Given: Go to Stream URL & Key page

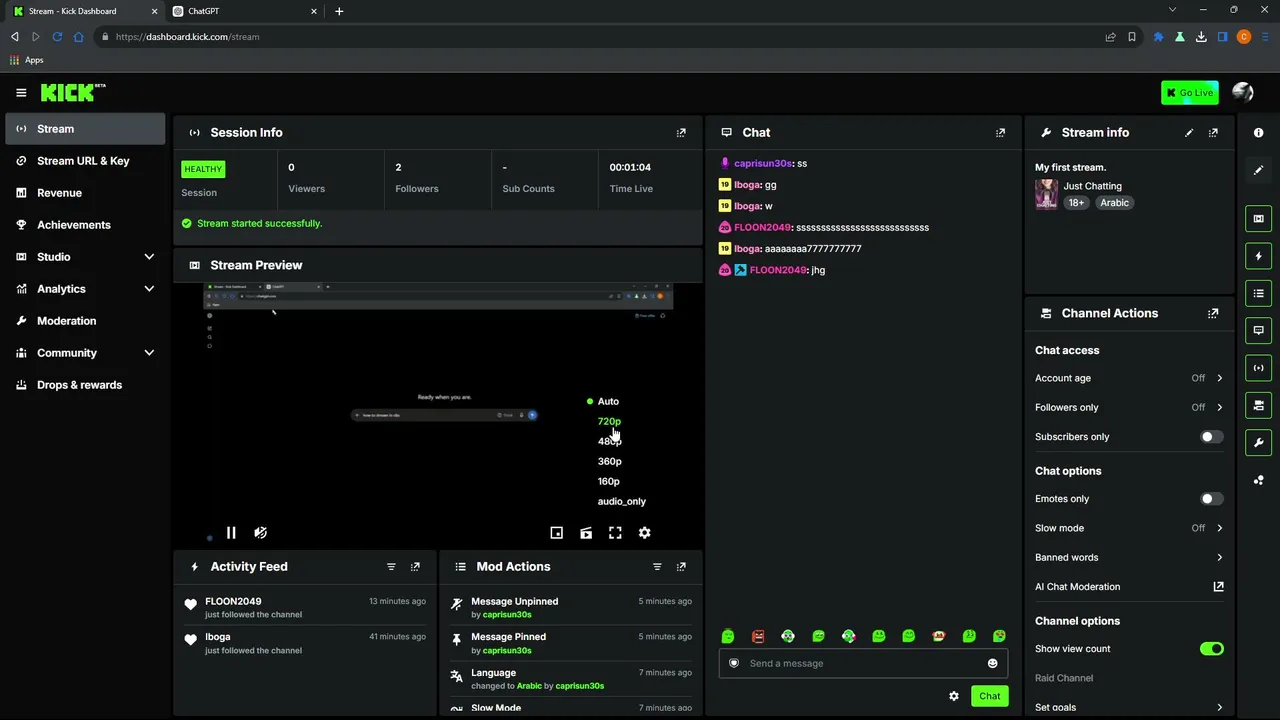Looking at the screenshot, I should click(x=85, y=161).
